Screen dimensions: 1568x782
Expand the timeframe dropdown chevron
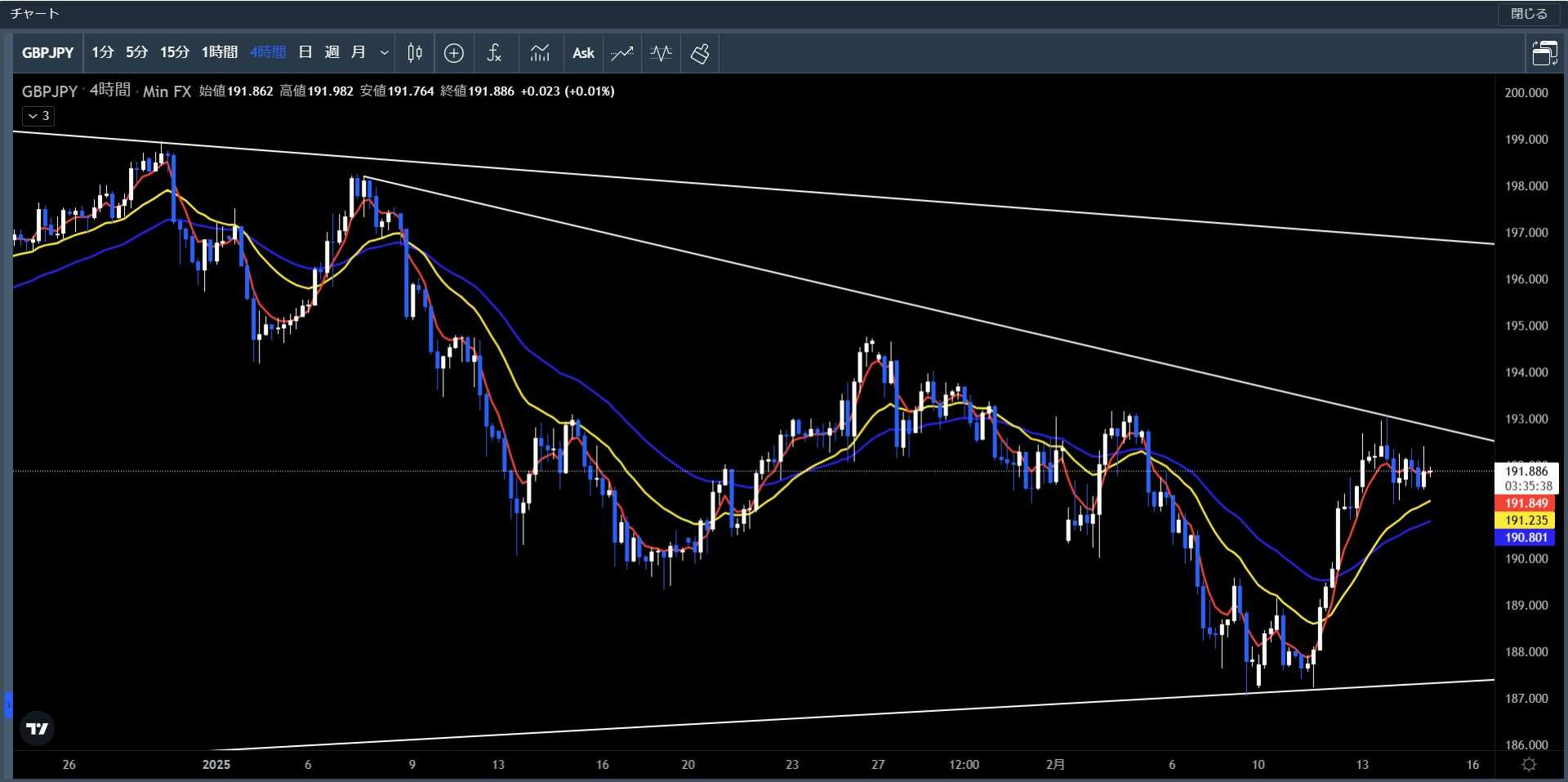(385, 53)
